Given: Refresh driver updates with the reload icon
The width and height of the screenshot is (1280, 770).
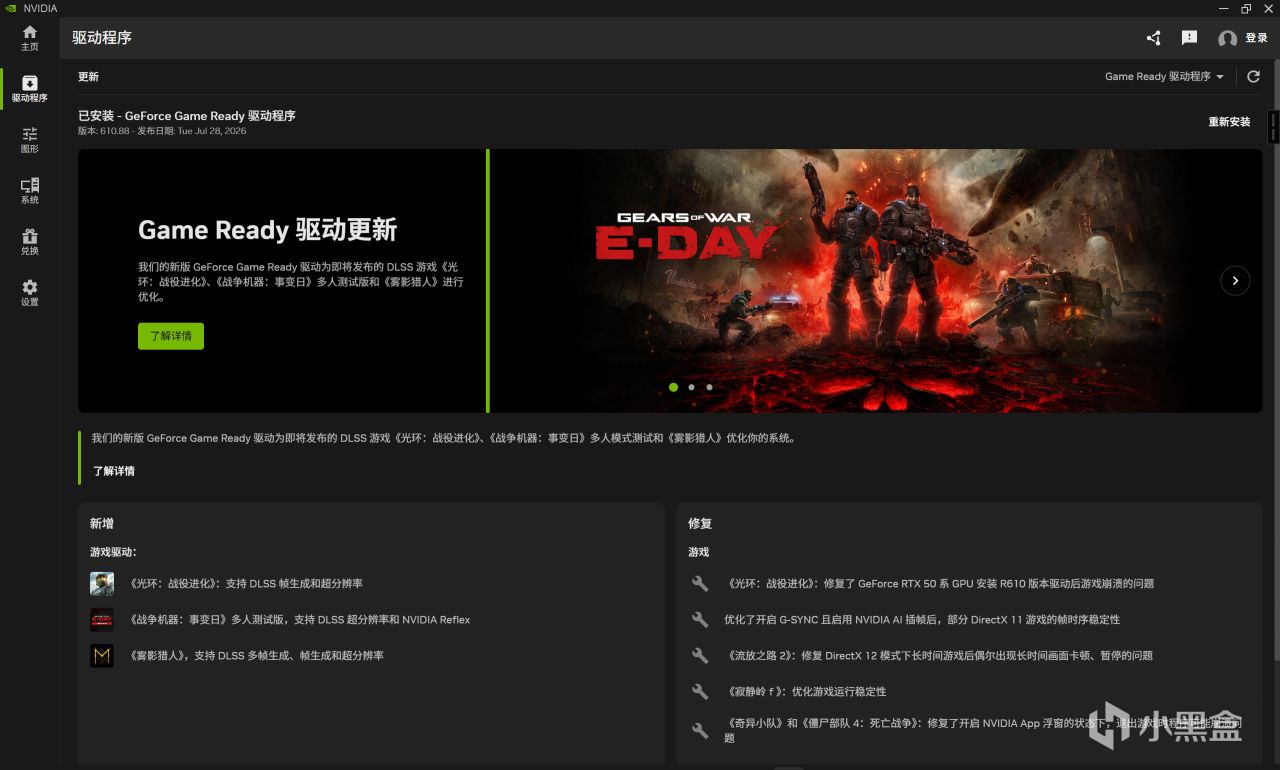Looking at the screenshot, I should [1253, 76].
